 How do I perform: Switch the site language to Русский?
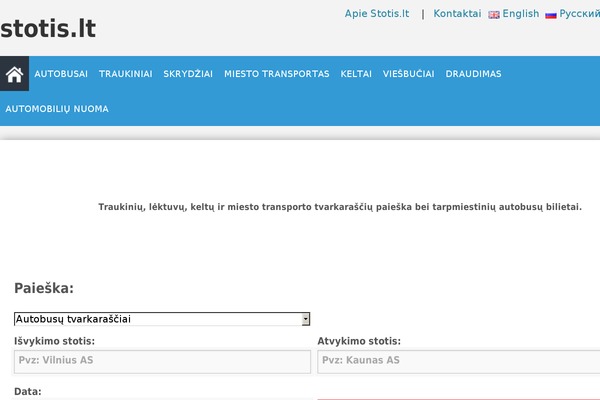579,14
